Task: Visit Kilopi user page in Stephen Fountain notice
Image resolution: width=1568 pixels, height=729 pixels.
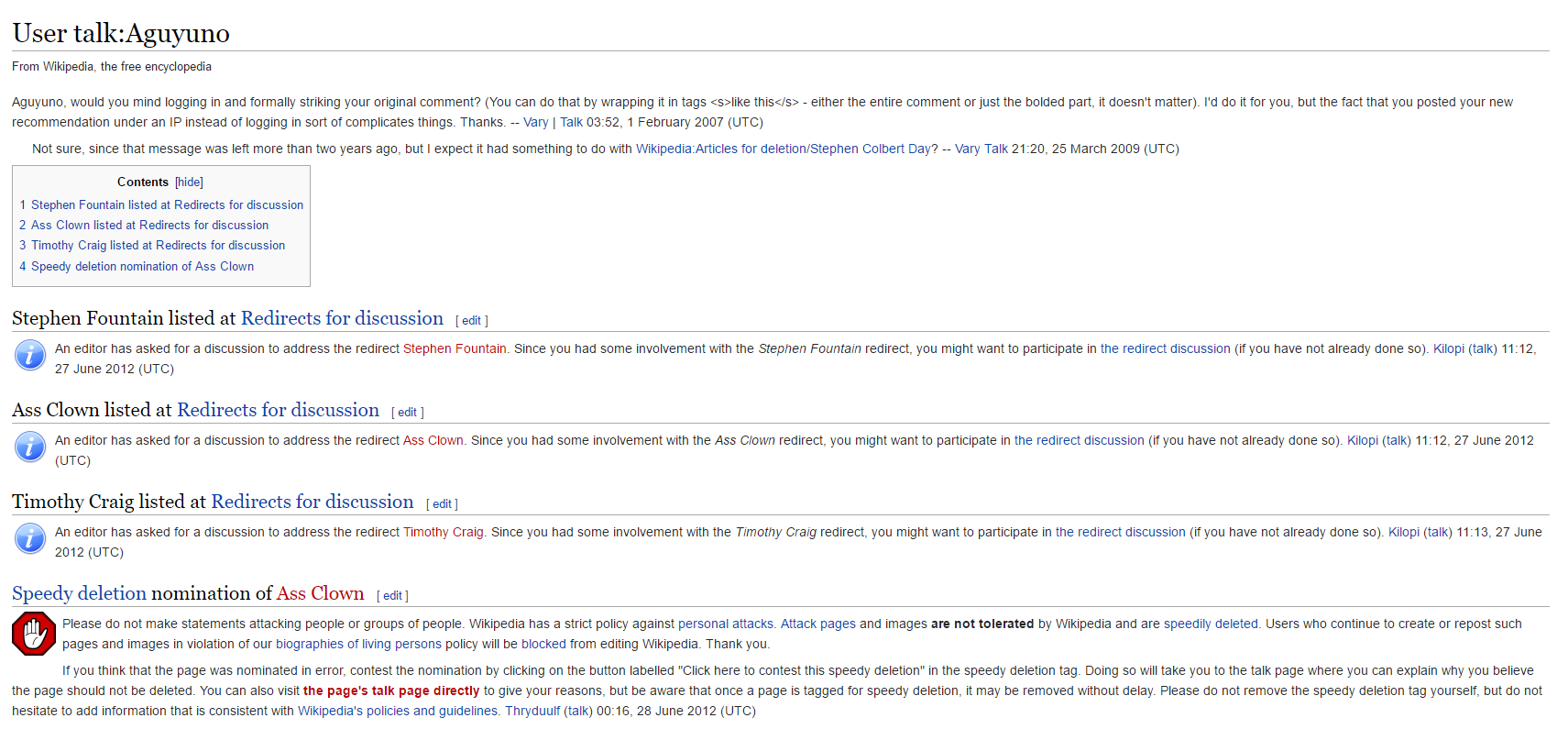Action: tap(1449, 348)
